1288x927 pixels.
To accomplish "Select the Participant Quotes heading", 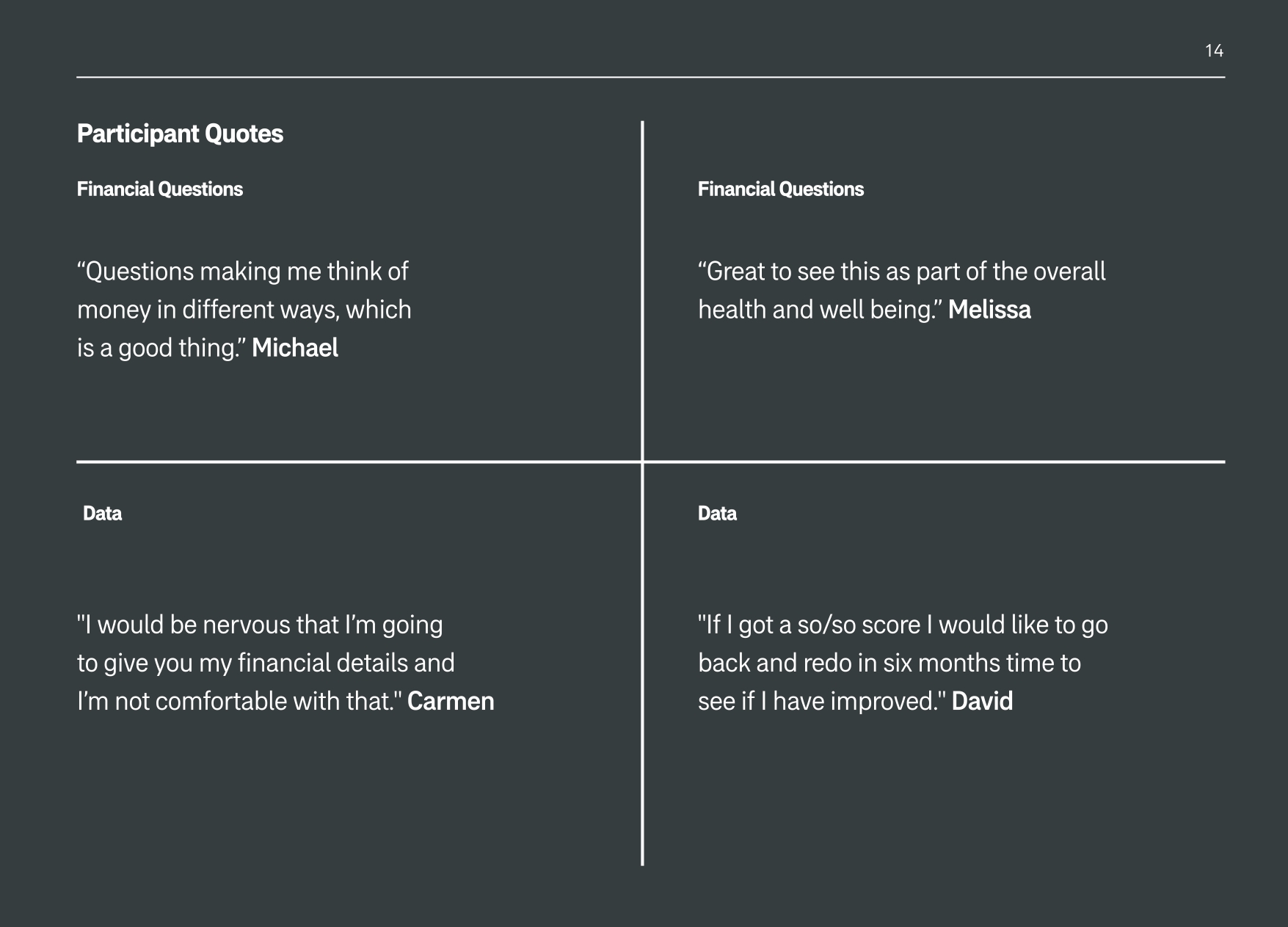I will 180,134.
